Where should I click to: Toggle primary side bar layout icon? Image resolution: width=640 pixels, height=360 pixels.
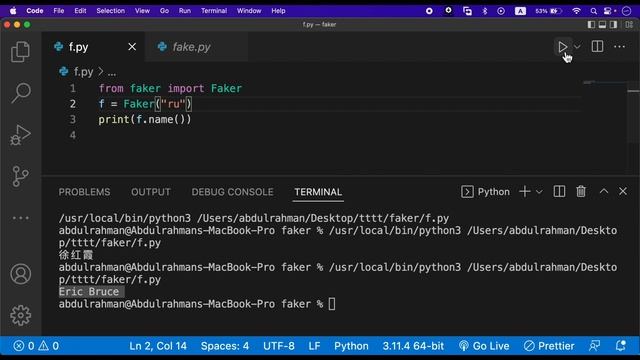(x=591, y=24)
